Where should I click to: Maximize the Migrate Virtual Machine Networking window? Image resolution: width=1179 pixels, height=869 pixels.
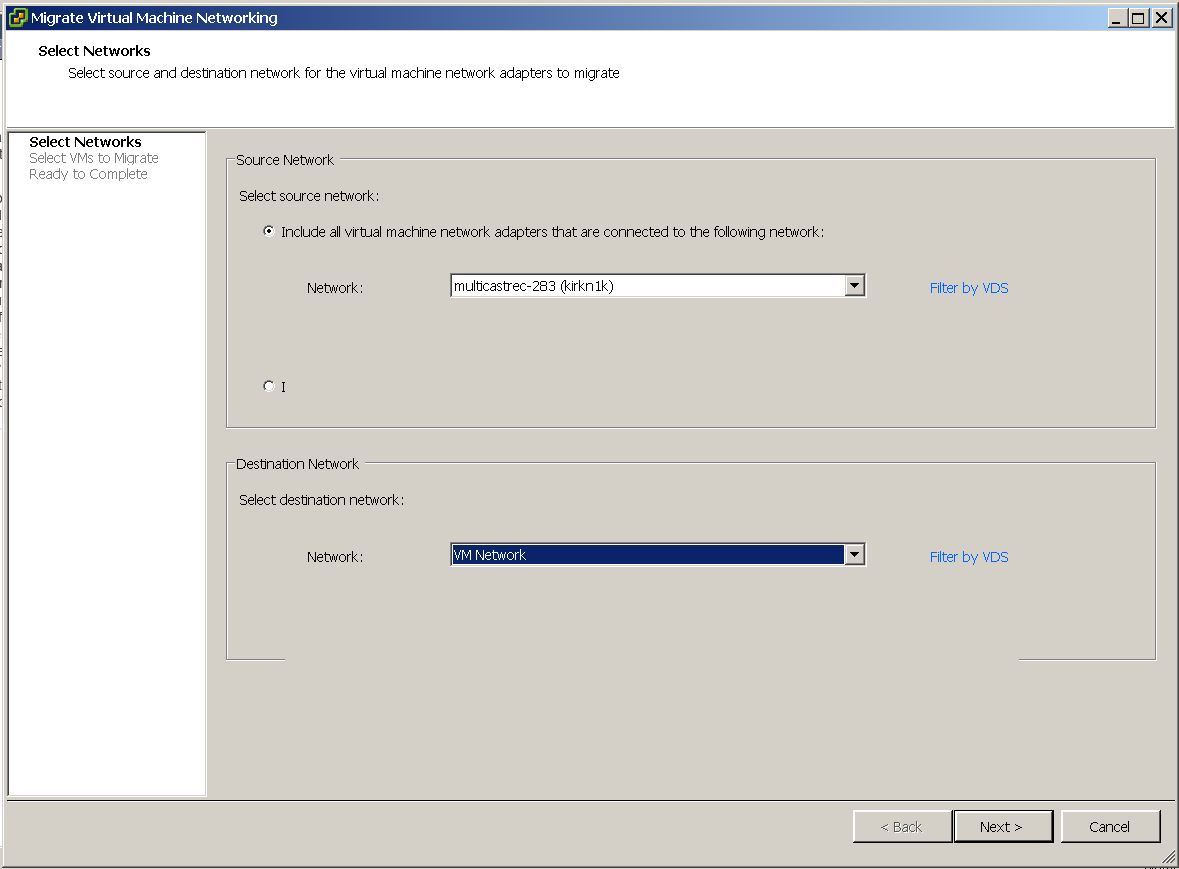(x=1138, y=18)
